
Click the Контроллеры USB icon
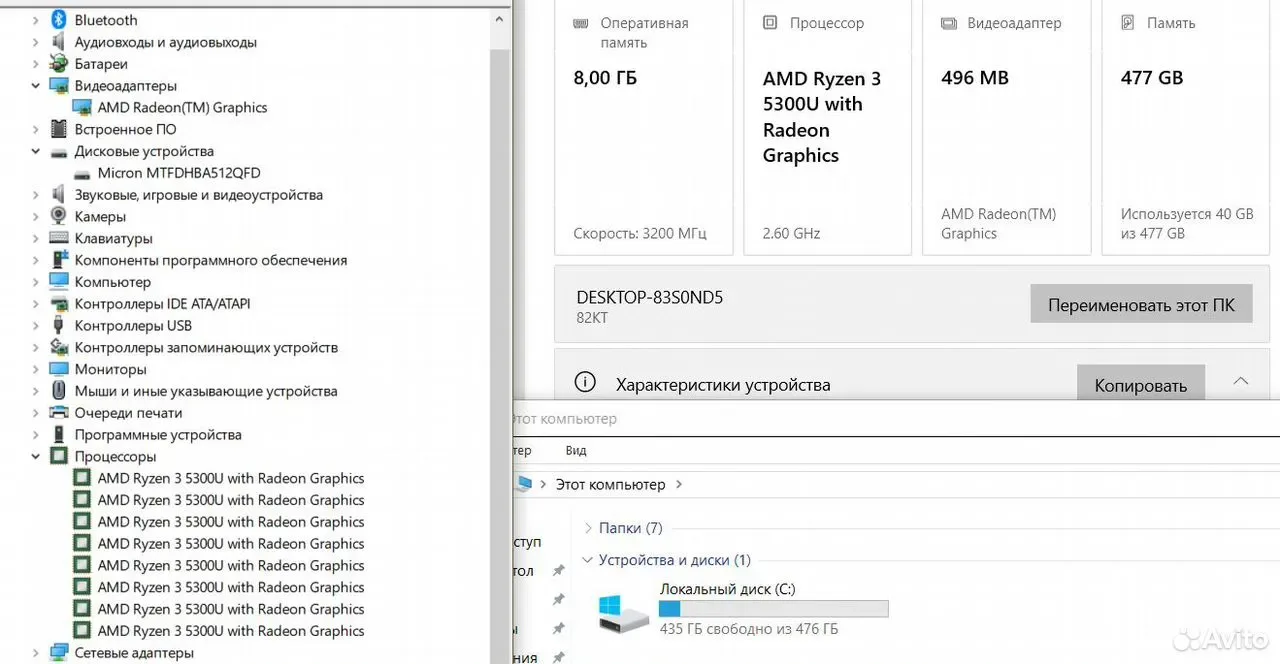[x=58, y=326]
